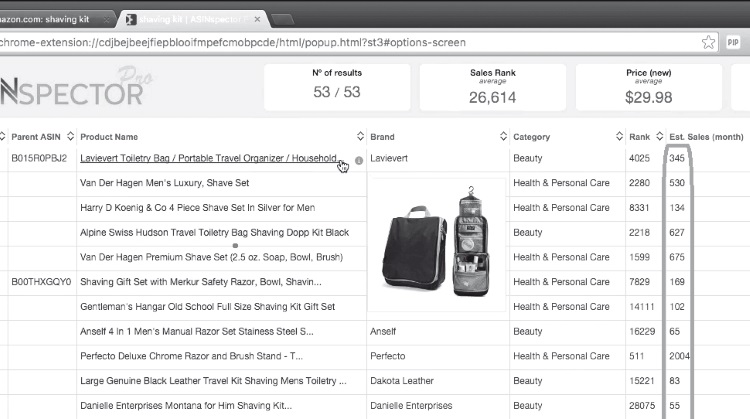Screen dimensions: 750x419
Task: Click the browser address bar URL
Action: click(300, 43)
